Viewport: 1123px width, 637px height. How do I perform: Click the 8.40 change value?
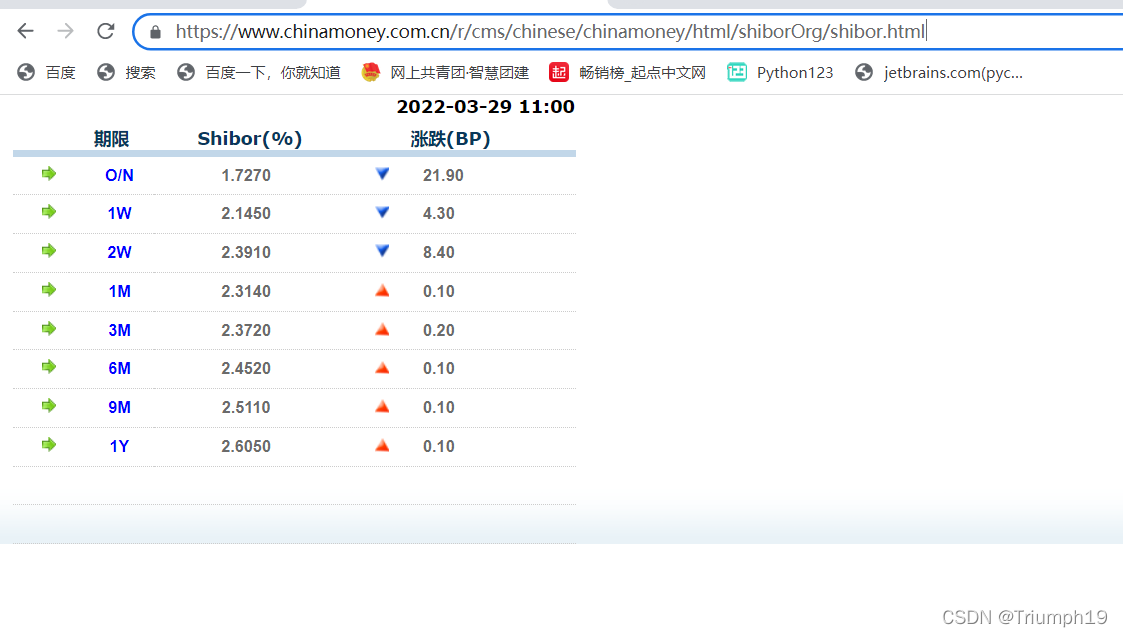tap(438, 252)
